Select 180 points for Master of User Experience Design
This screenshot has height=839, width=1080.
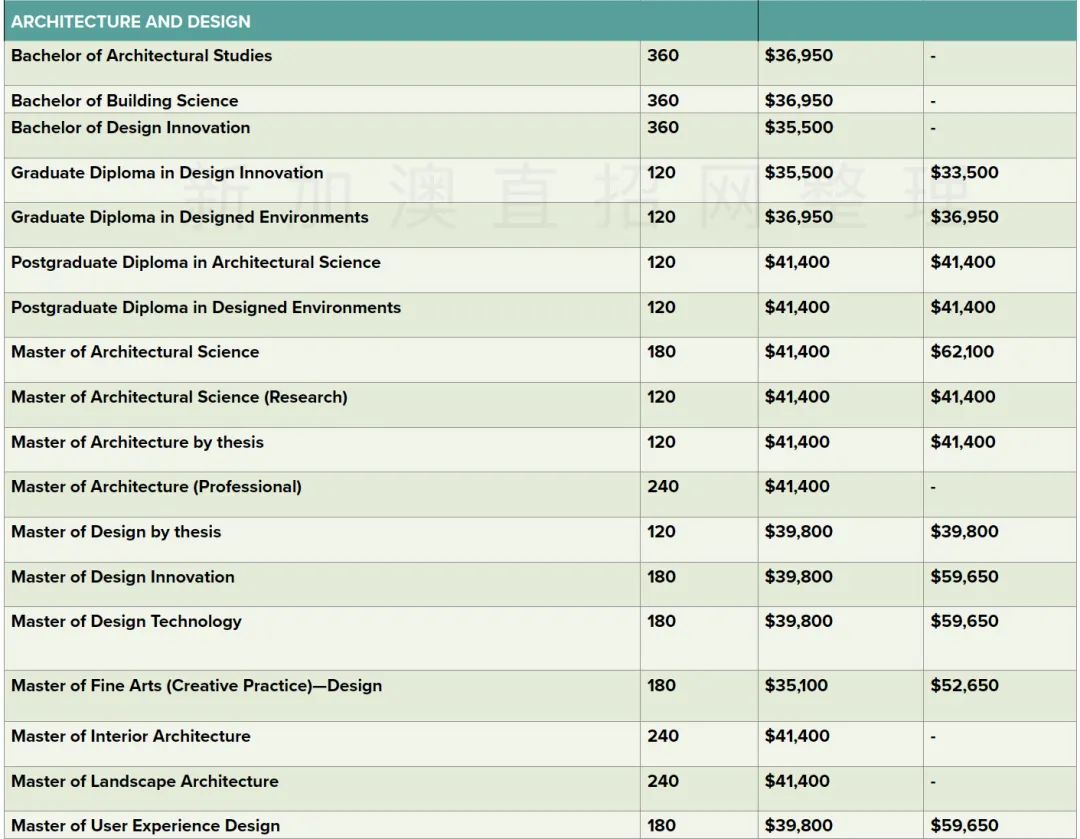pyautogui.click(x=661, y=825)
